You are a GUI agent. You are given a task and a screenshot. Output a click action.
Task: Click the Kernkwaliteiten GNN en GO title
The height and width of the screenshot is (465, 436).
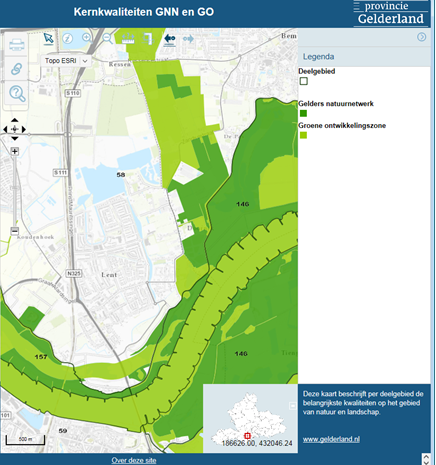(144, 12)
